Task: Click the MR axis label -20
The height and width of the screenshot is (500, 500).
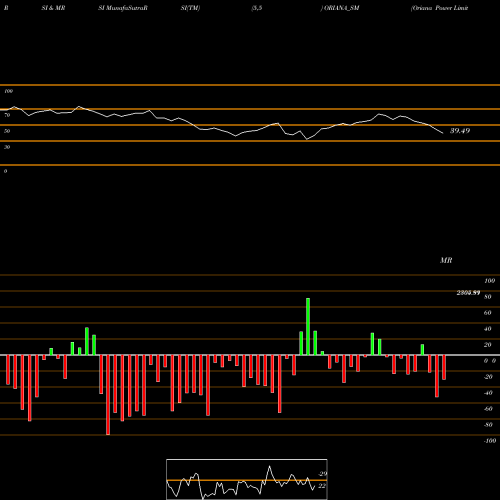Action: point(488,377)
